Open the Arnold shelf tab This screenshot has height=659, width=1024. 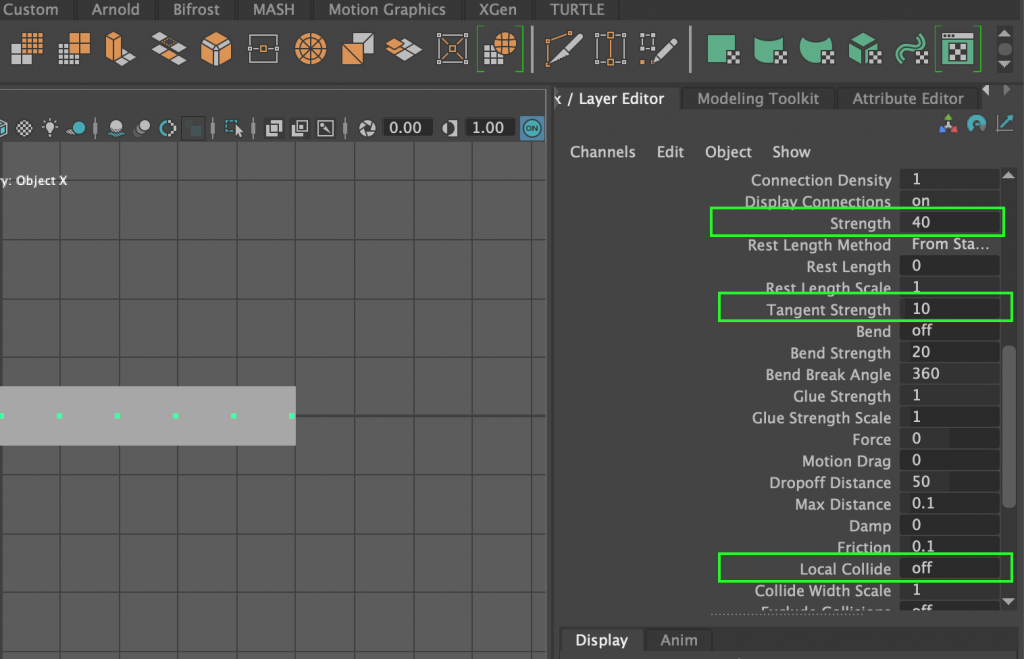click(x=115, y=9)
